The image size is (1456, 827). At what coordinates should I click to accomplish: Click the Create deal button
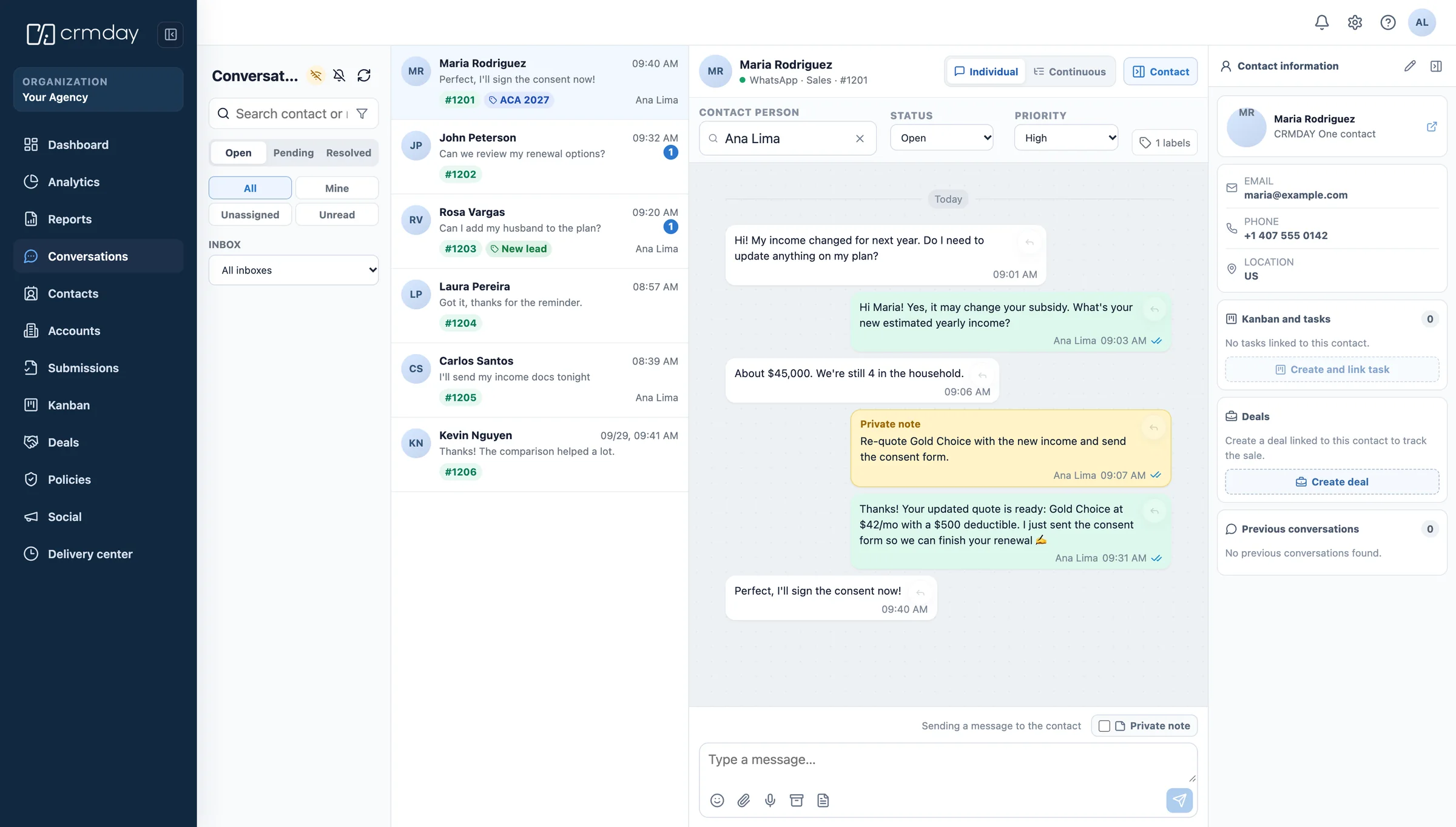pyautogui.click(x=1332, y=481)
